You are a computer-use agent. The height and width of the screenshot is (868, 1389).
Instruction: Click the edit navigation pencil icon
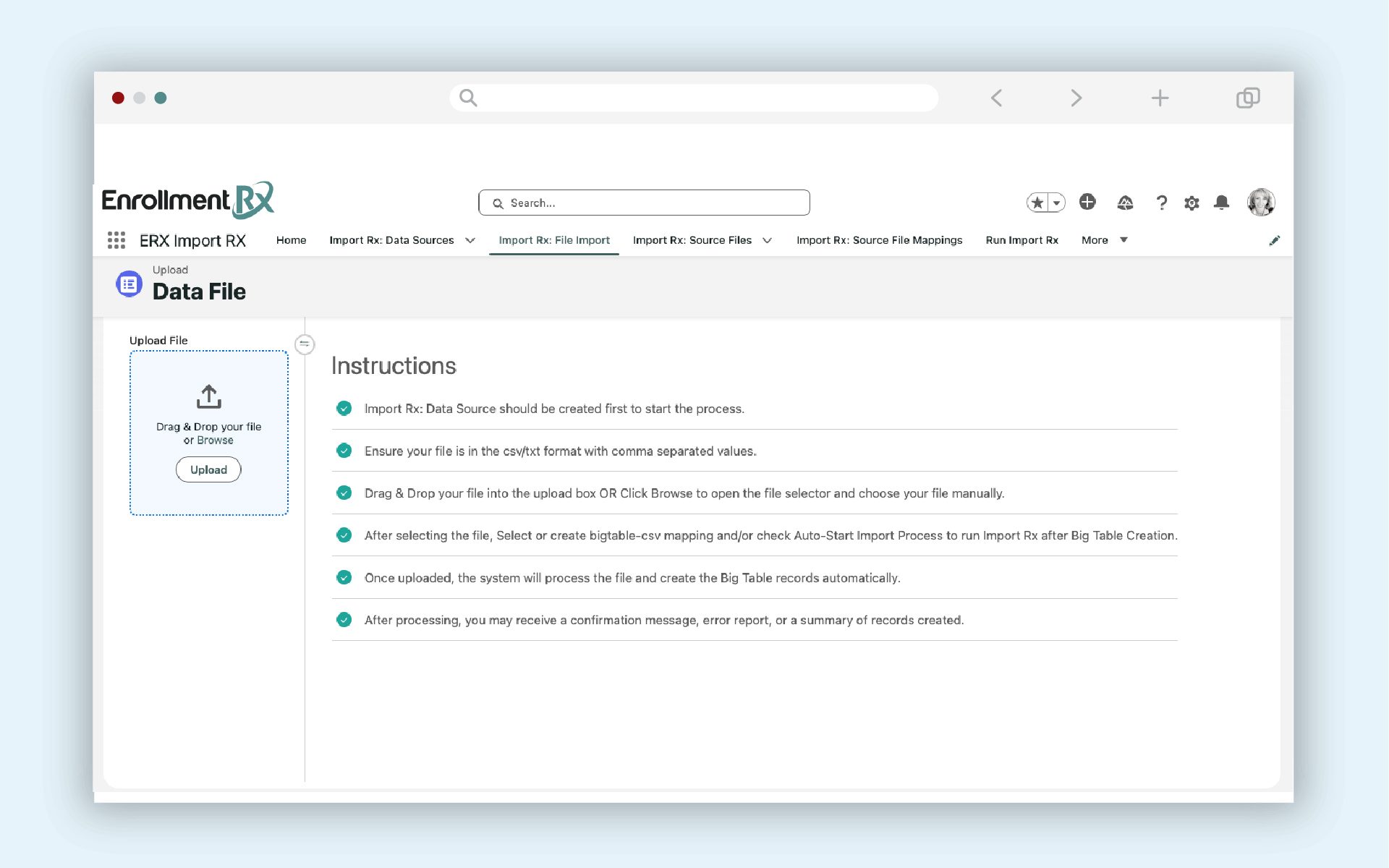(1274, 240)
